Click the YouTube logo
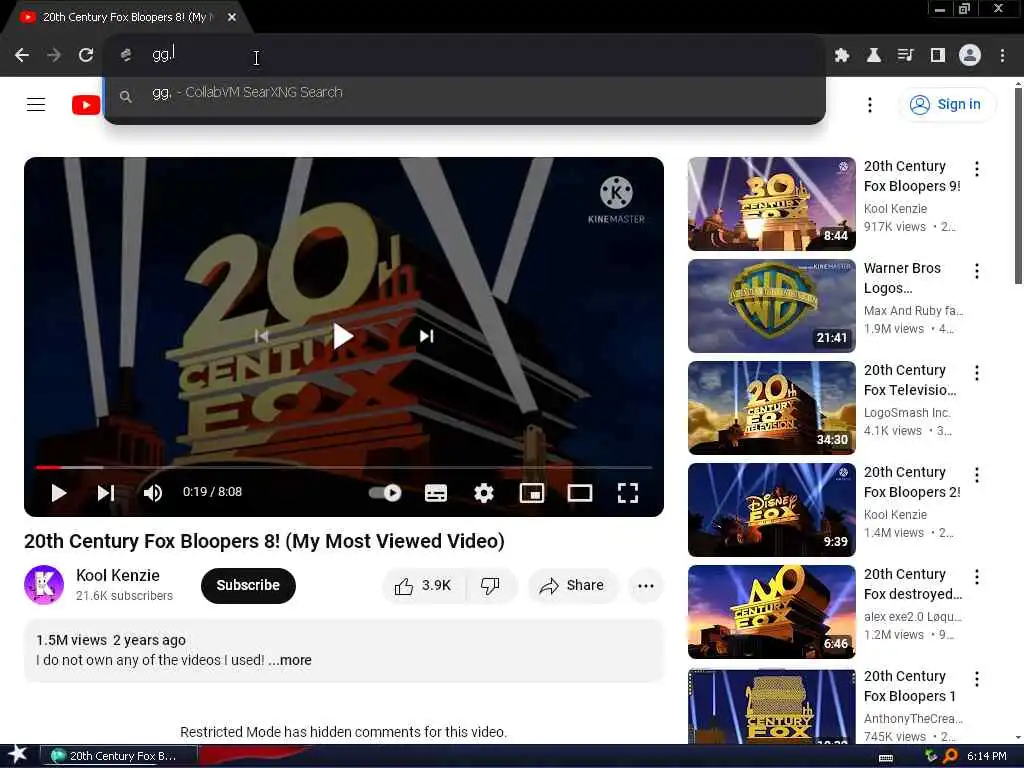 (86, 104)
